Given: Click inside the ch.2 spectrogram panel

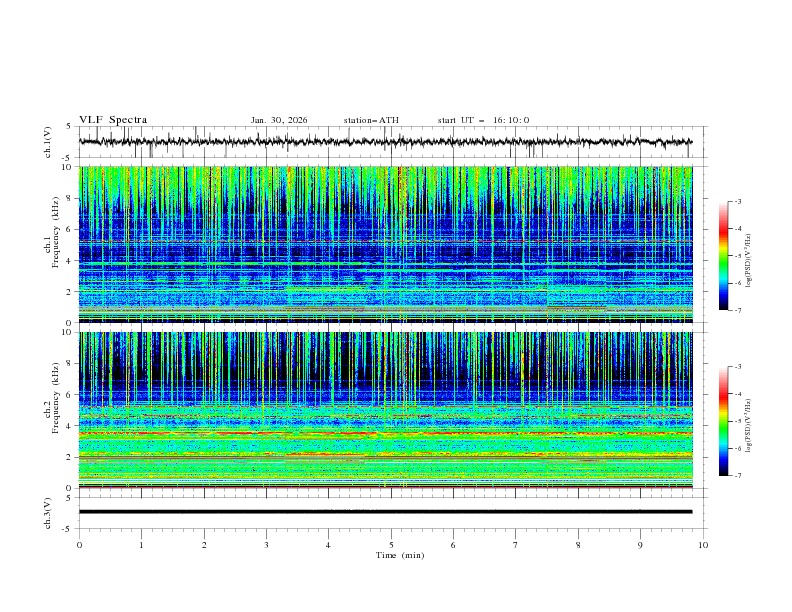Looking at the screenshot, I should [385, 410].
